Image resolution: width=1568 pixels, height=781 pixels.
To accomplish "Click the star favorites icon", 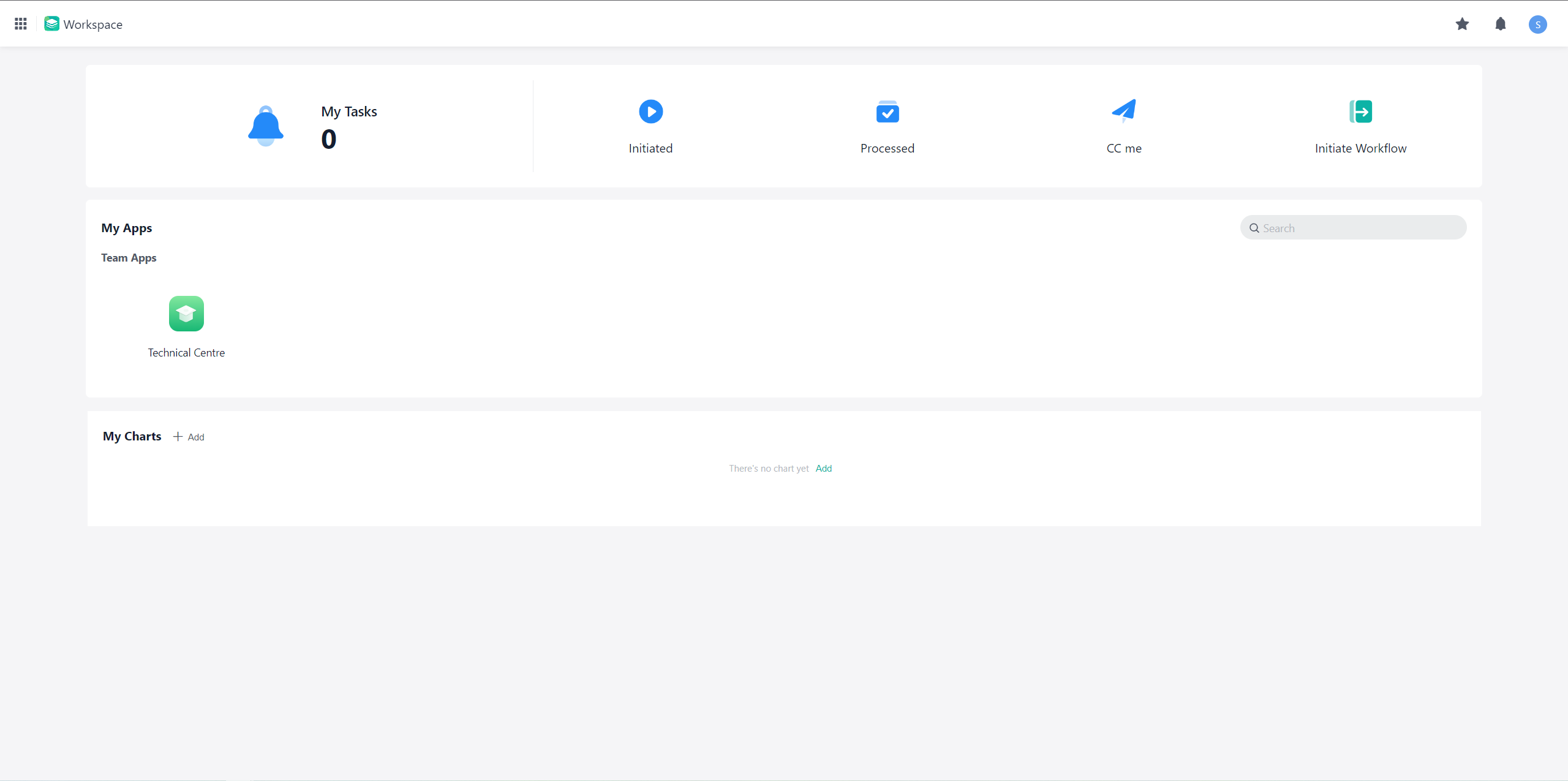I will [1462, 25].
